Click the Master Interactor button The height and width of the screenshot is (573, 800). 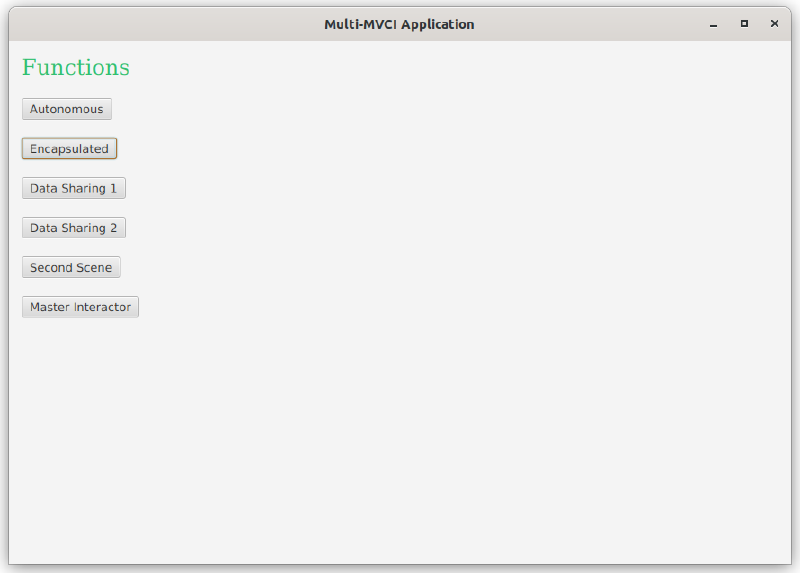[80, 307]
